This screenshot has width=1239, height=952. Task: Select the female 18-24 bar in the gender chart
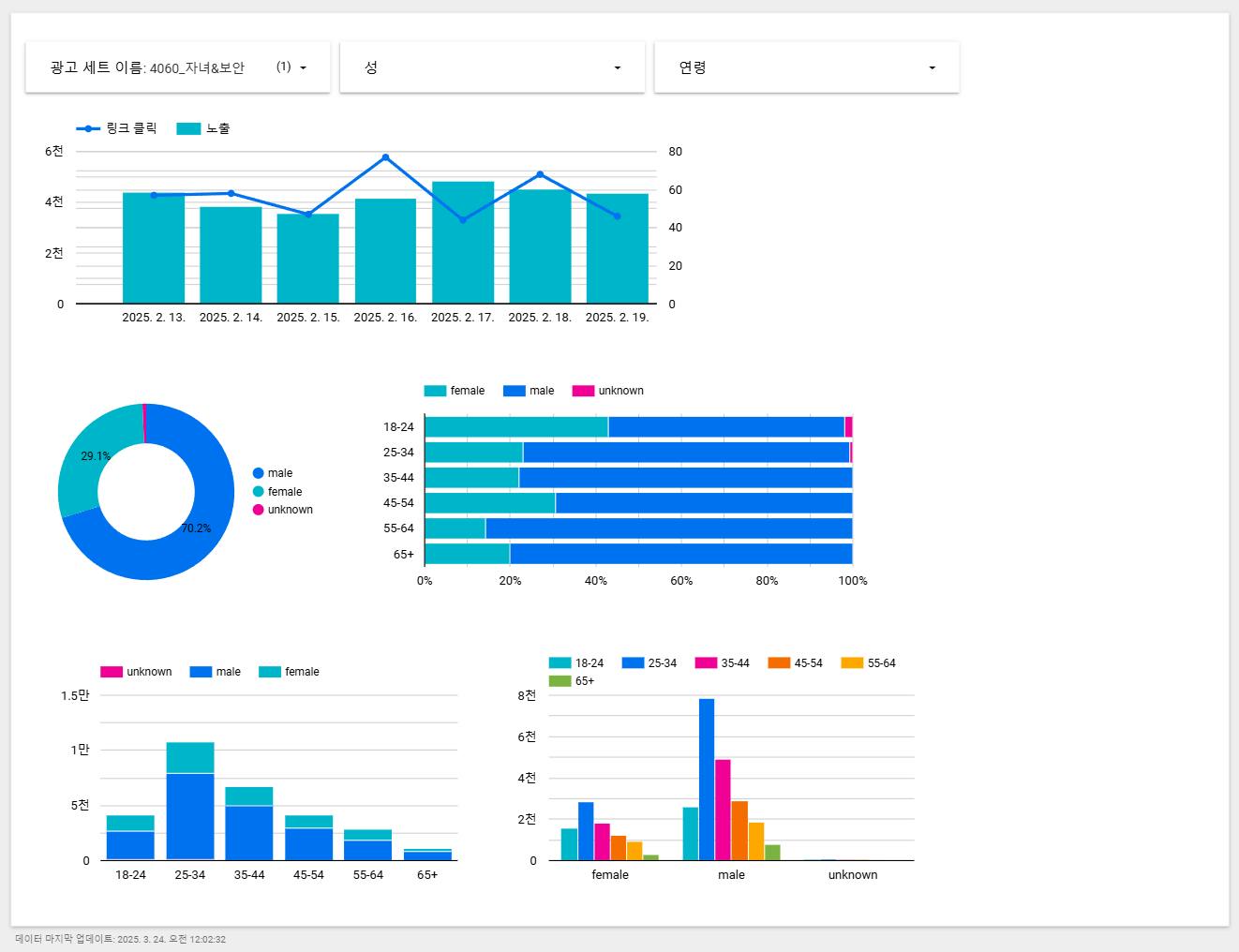tap(569, 844)
